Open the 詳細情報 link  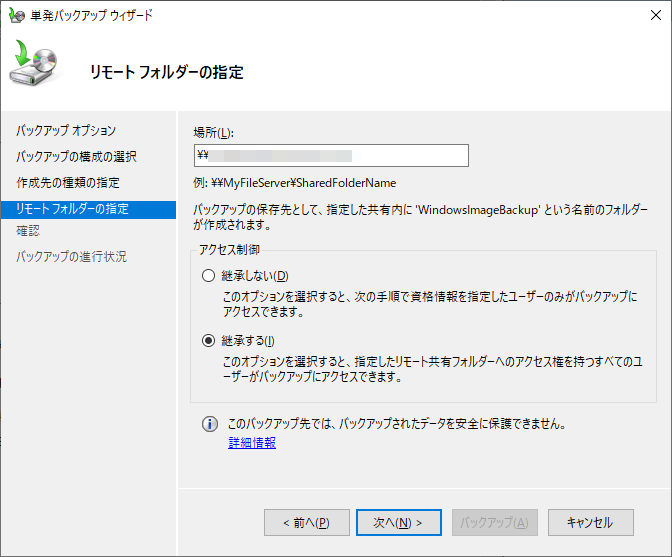tap(252, 443)
